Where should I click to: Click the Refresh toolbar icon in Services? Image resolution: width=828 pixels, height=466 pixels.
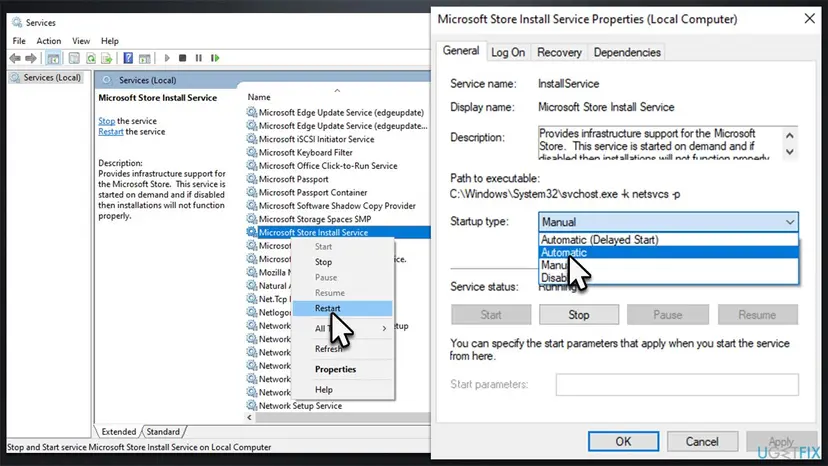(91, 58)
